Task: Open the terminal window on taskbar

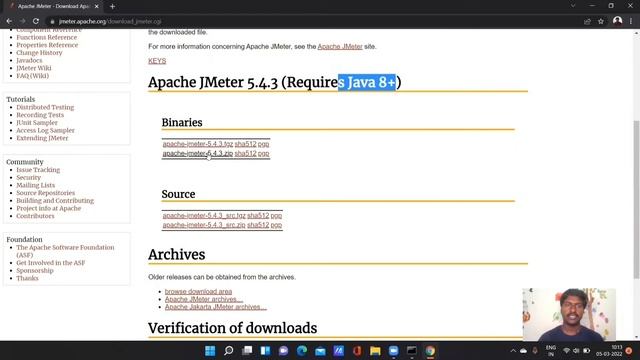Action: [412, 351]
